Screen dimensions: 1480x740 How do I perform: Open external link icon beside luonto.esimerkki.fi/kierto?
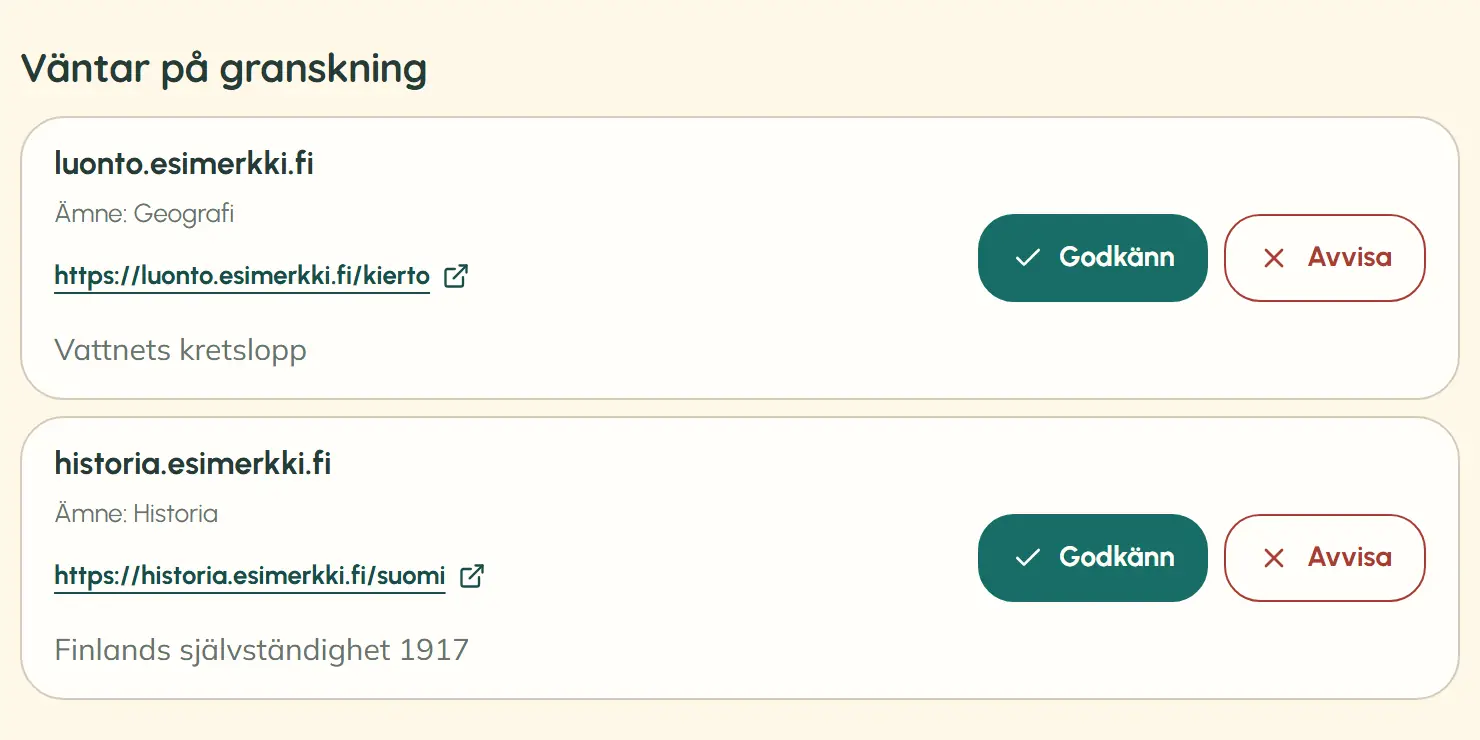pyautogui.click(x=456, y=276)
